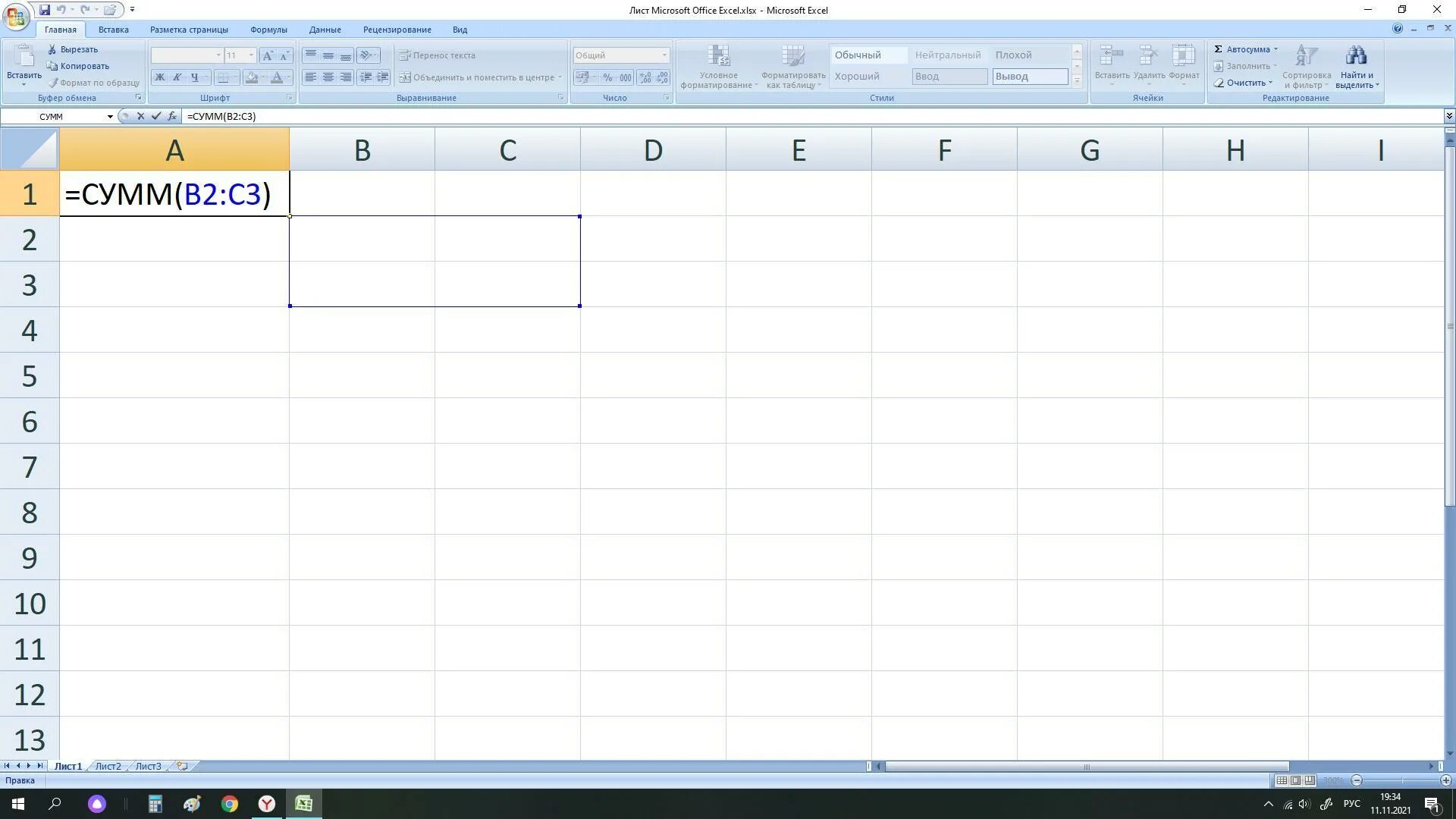Screen dimensions: 1456x819
Task: Click the Вставить paste icon
Action: (x=24, y=57)
